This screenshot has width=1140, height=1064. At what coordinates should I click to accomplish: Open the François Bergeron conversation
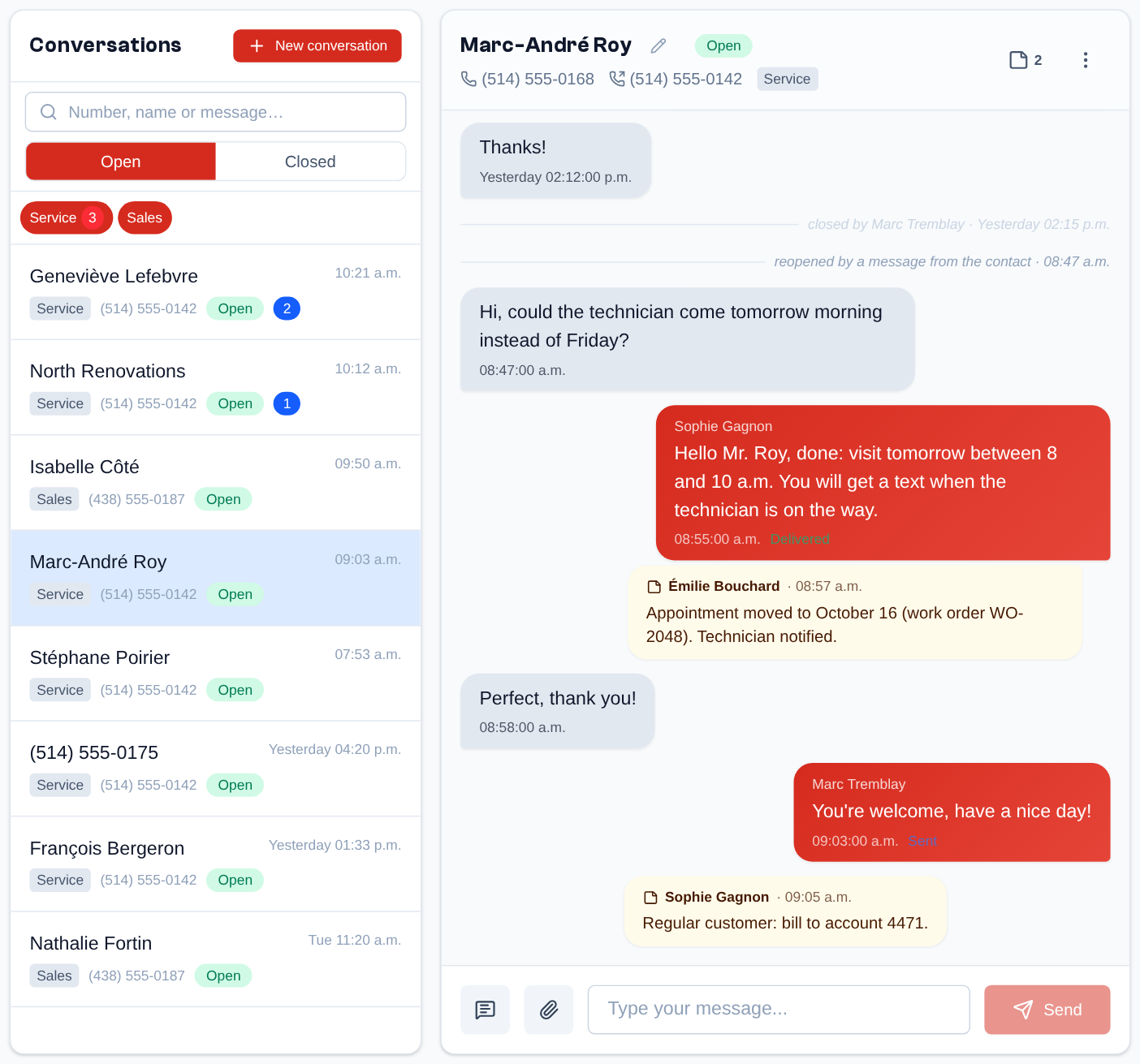216,864
